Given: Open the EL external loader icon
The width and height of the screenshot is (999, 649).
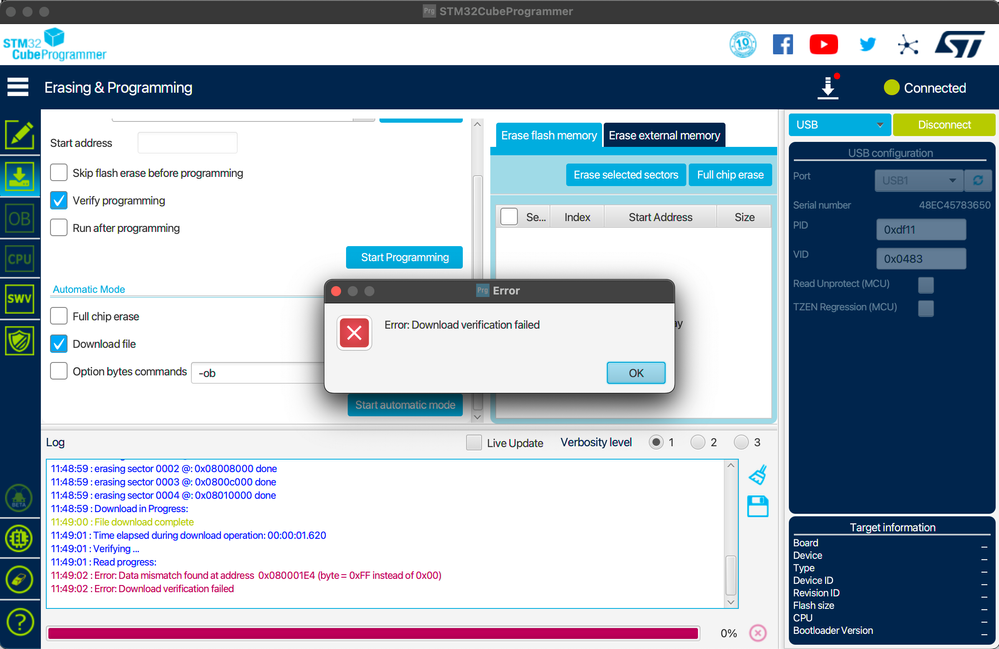Looking at the screenshot, I should click(x=19, y=538).
